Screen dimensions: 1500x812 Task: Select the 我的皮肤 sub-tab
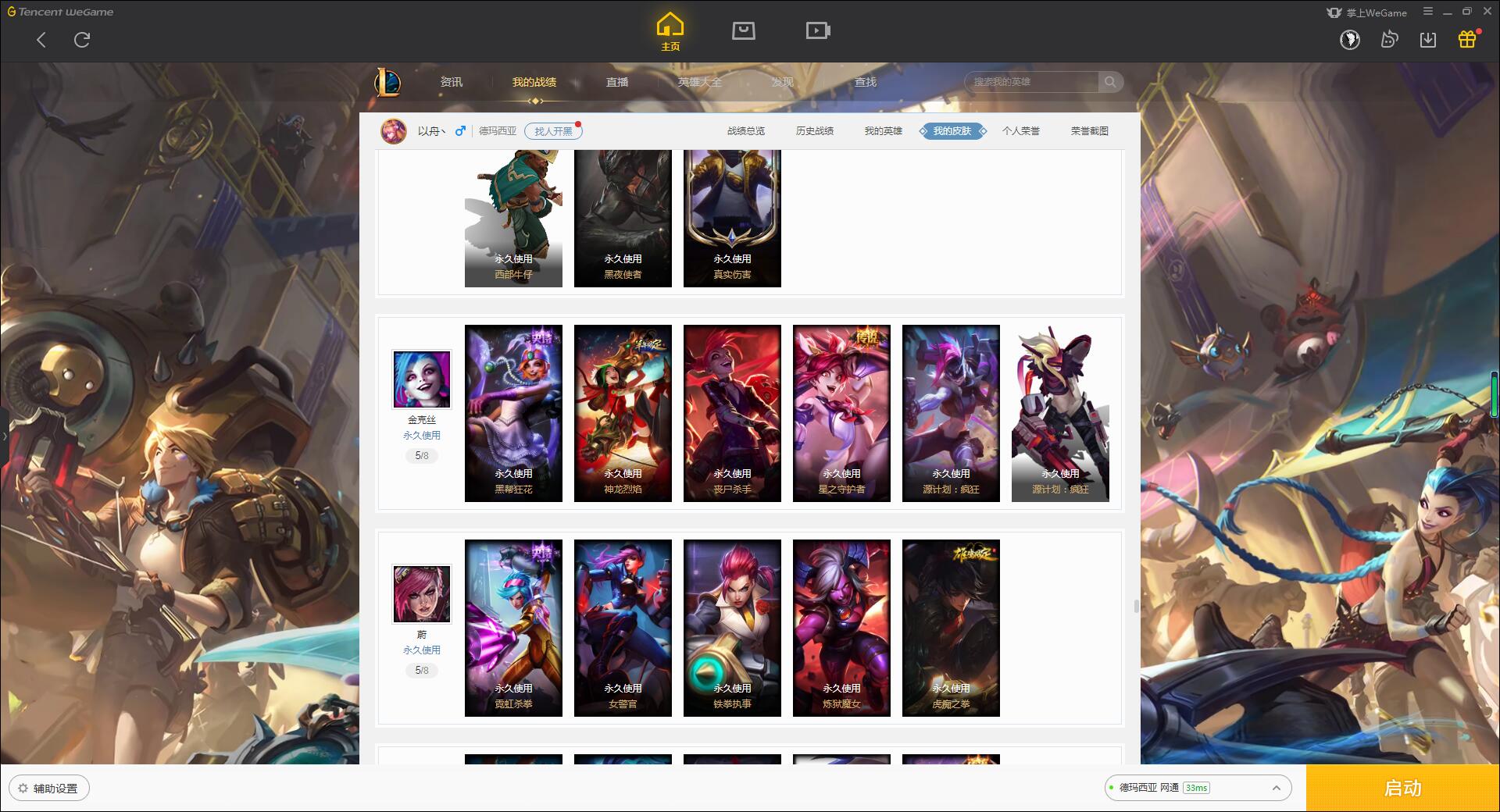[x=952, y=131]
